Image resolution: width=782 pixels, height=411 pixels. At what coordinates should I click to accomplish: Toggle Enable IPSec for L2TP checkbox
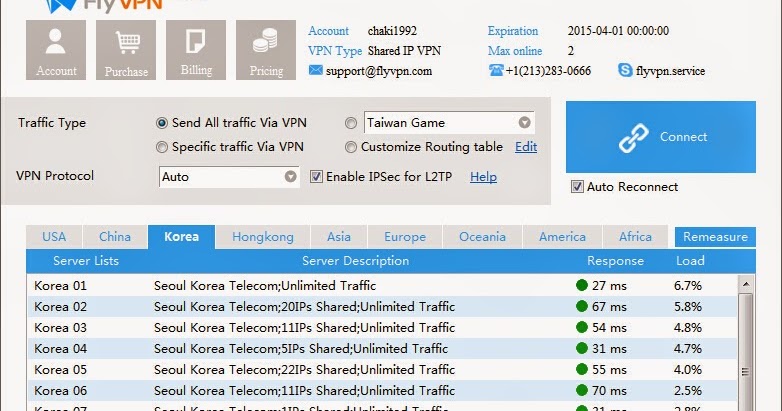point(316,177)
